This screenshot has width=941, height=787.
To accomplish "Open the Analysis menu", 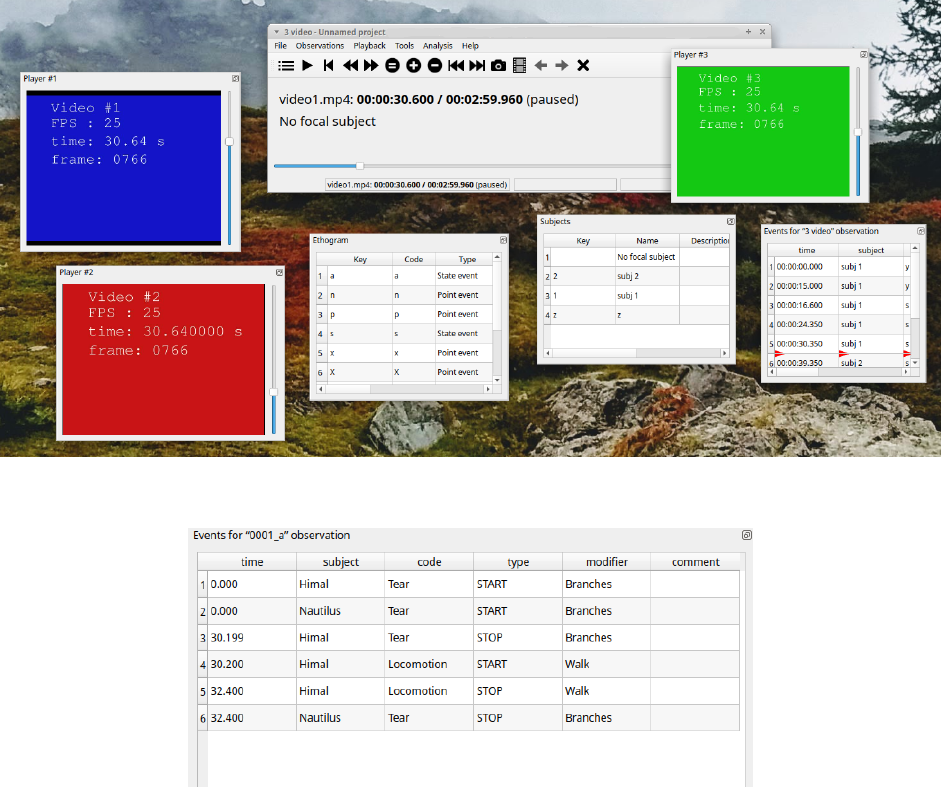I will pyautogui.click(x=437, y=46).
